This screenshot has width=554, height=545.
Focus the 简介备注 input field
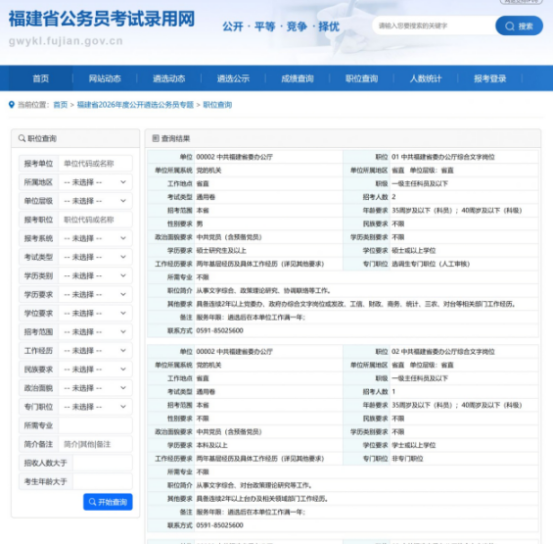pos(95,444)
